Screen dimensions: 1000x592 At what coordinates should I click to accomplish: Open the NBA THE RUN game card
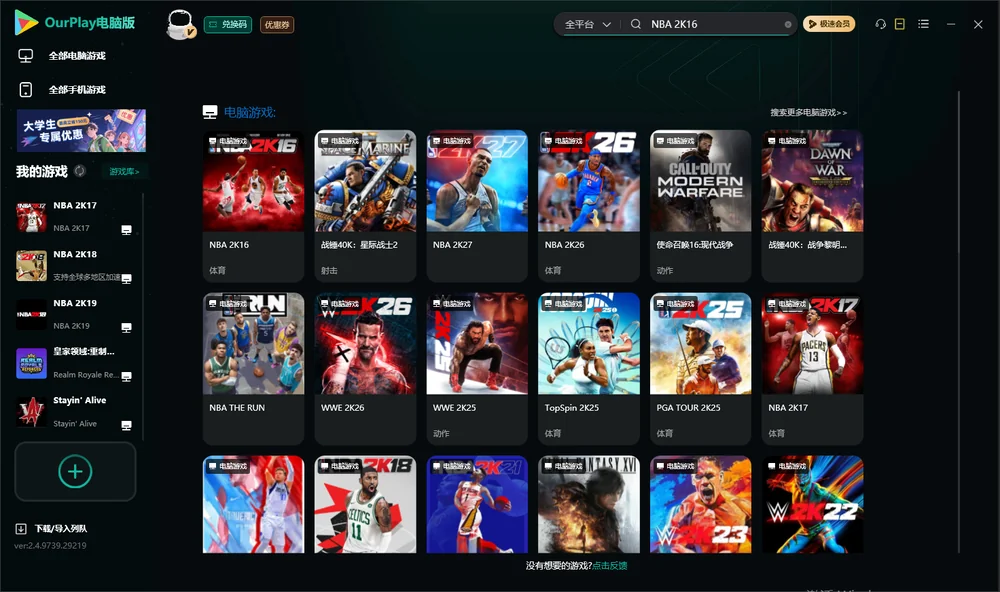(x=253, y=369)
